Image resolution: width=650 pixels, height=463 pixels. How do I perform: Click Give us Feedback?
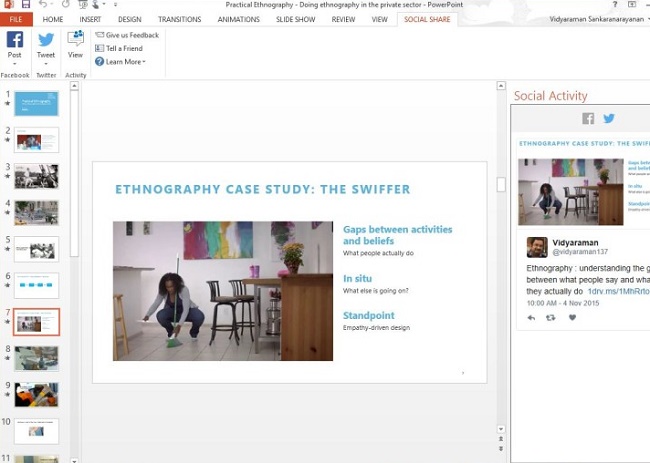tap(127, 35)
